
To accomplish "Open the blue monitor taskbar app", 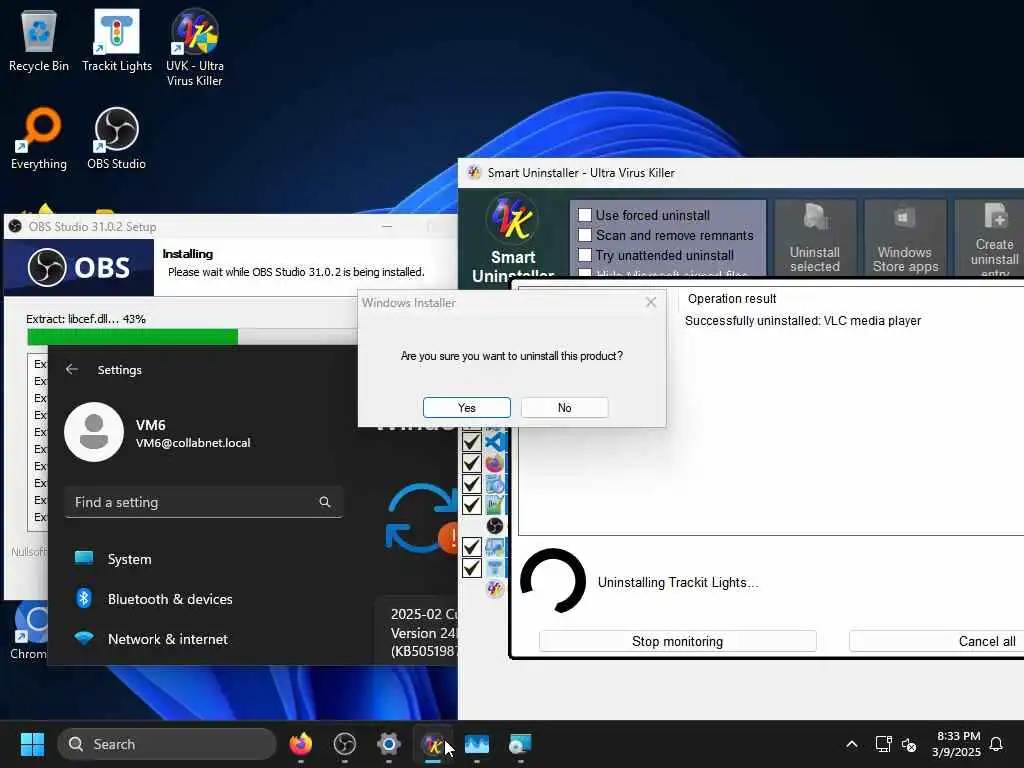I will pyautogui.click(x=476, y=744).
